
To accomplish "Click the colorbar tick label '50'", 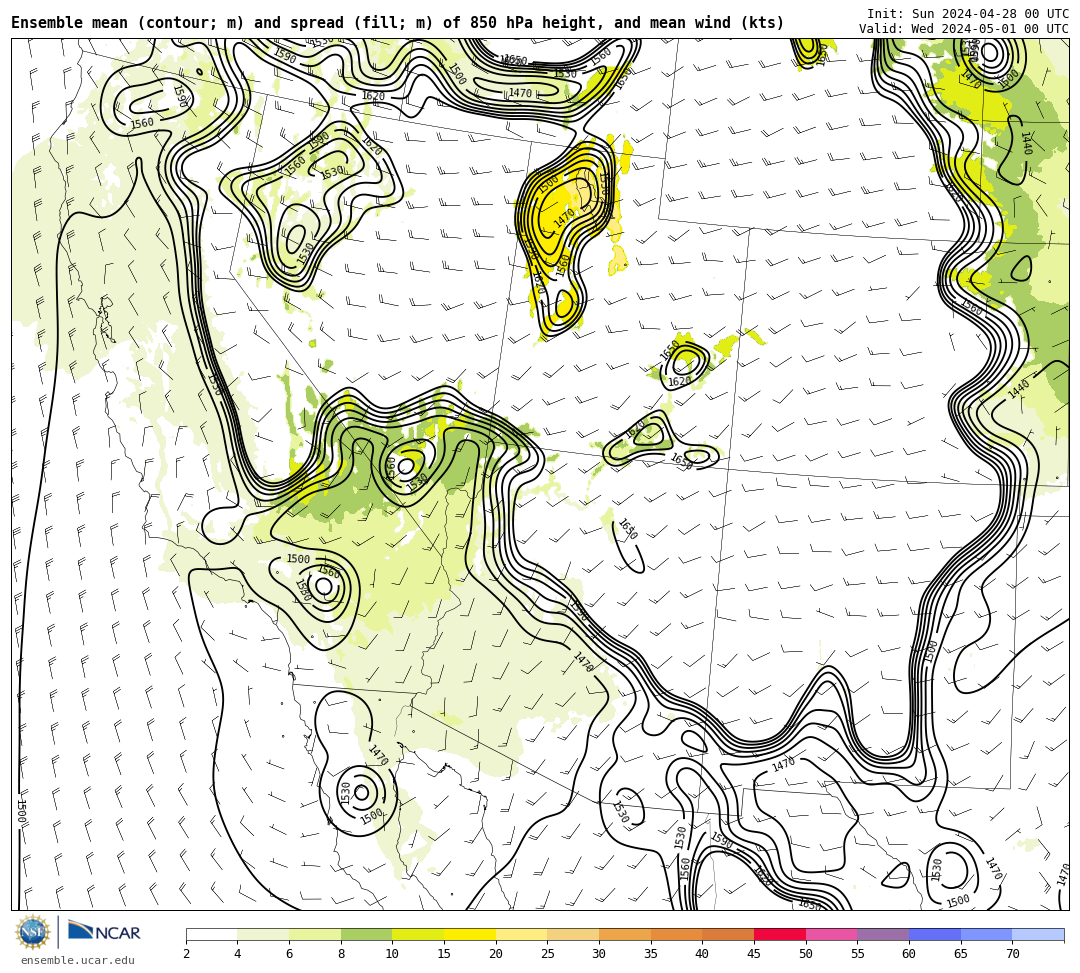I will (x=806, y=954).
